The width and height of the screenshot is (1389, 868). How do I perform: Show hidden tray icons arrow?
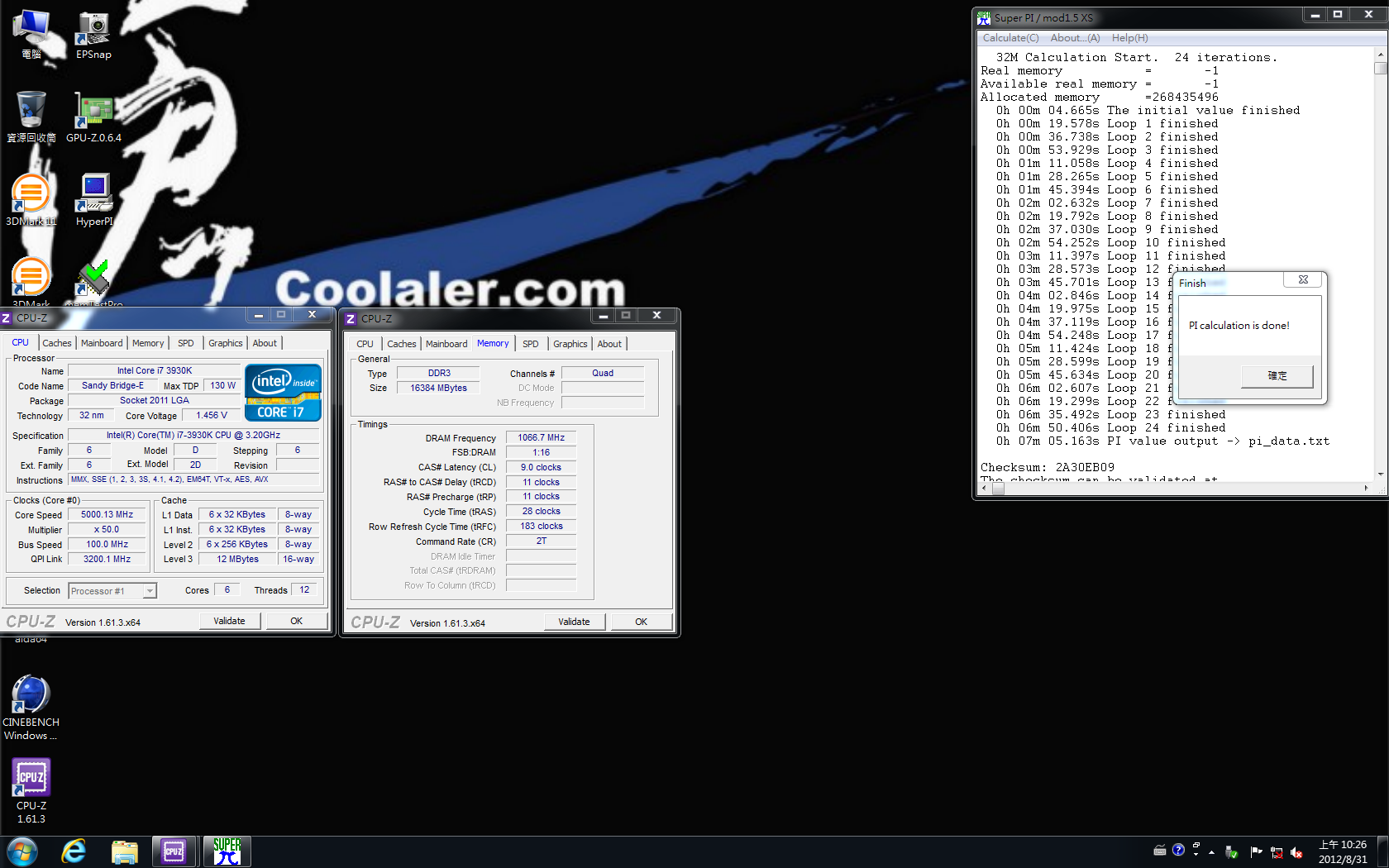click(x=1211, y=851)
